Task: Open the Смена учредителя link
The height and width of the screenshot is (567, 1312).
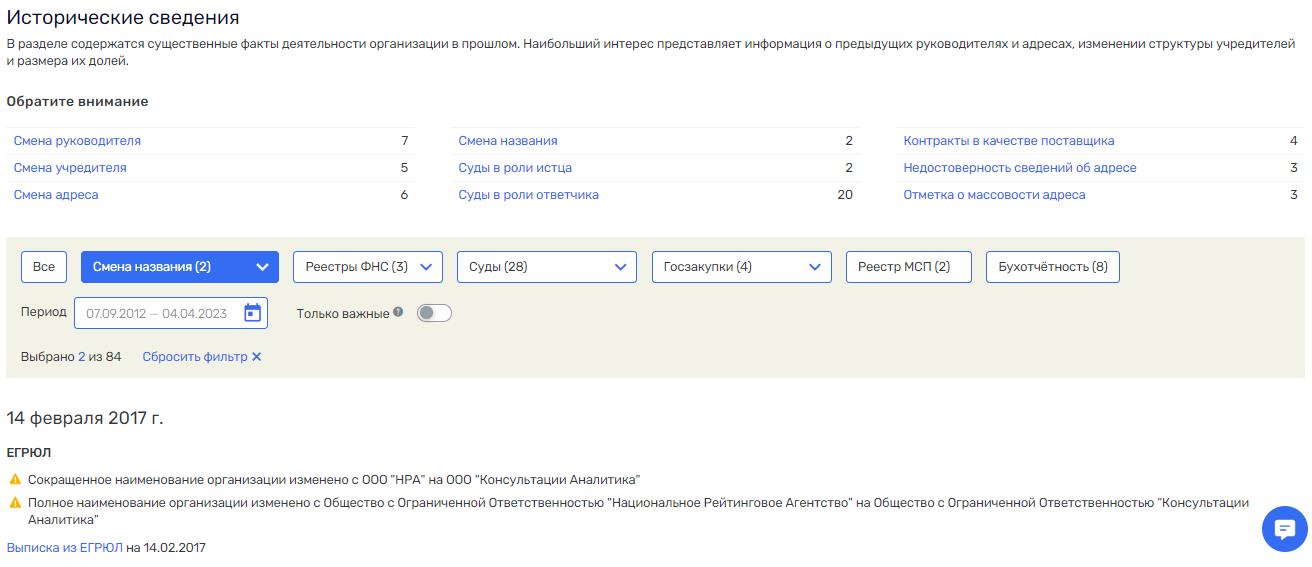Action: (70, 168)
